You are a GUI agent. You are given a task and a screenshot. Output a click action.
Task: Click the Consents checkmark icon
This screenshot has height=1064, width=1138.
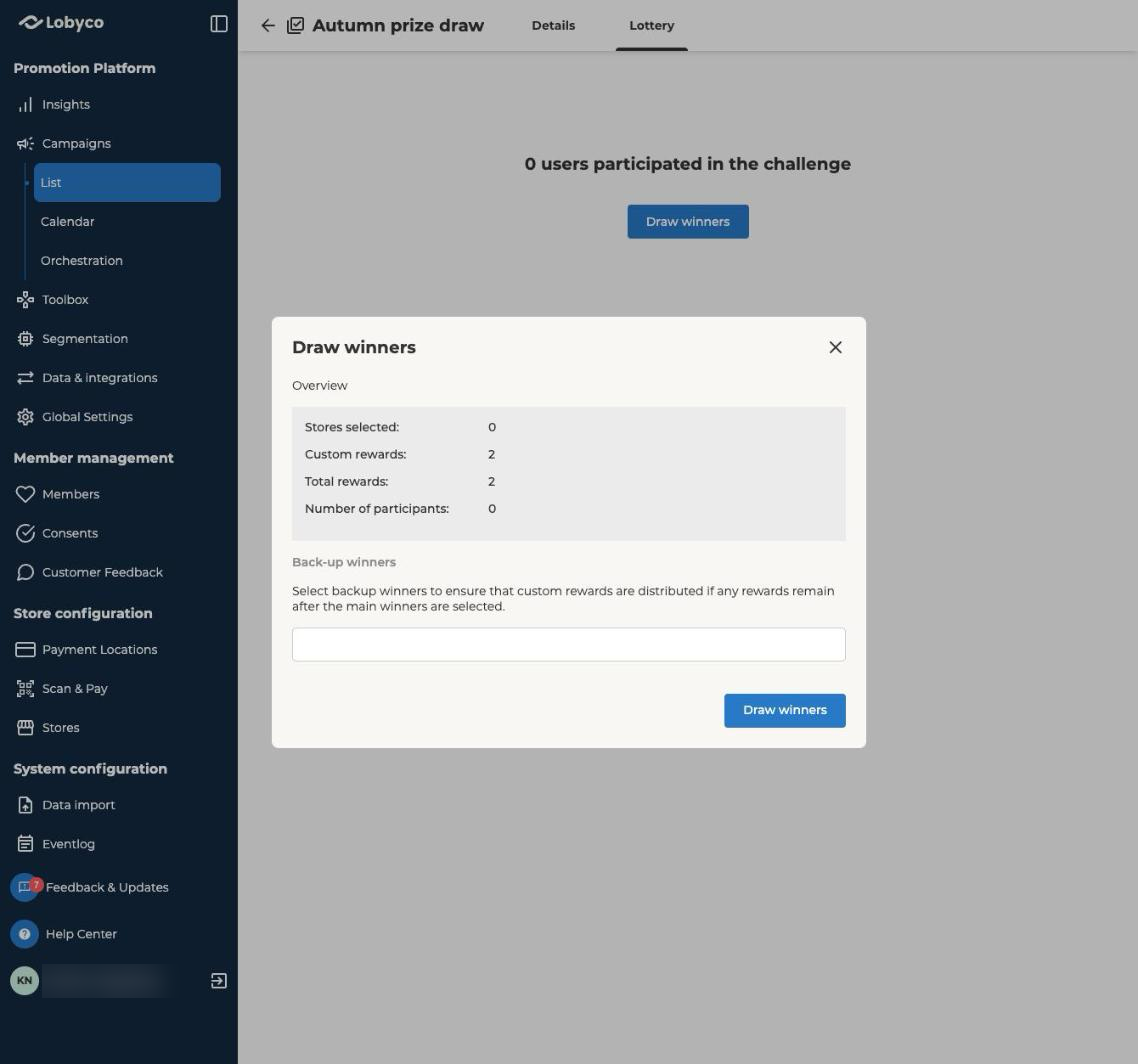tap(25, 533)
